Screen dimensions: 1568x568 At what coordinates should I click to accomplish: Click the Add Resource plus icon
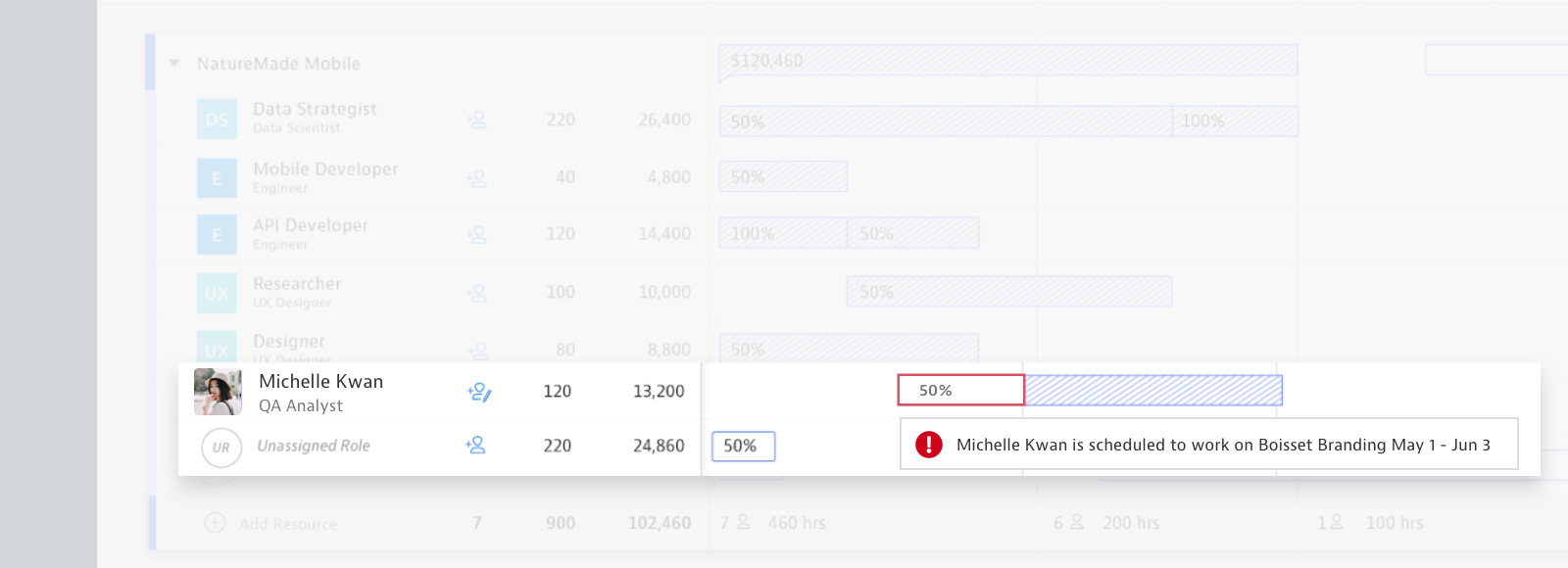[x=215, y=523]
